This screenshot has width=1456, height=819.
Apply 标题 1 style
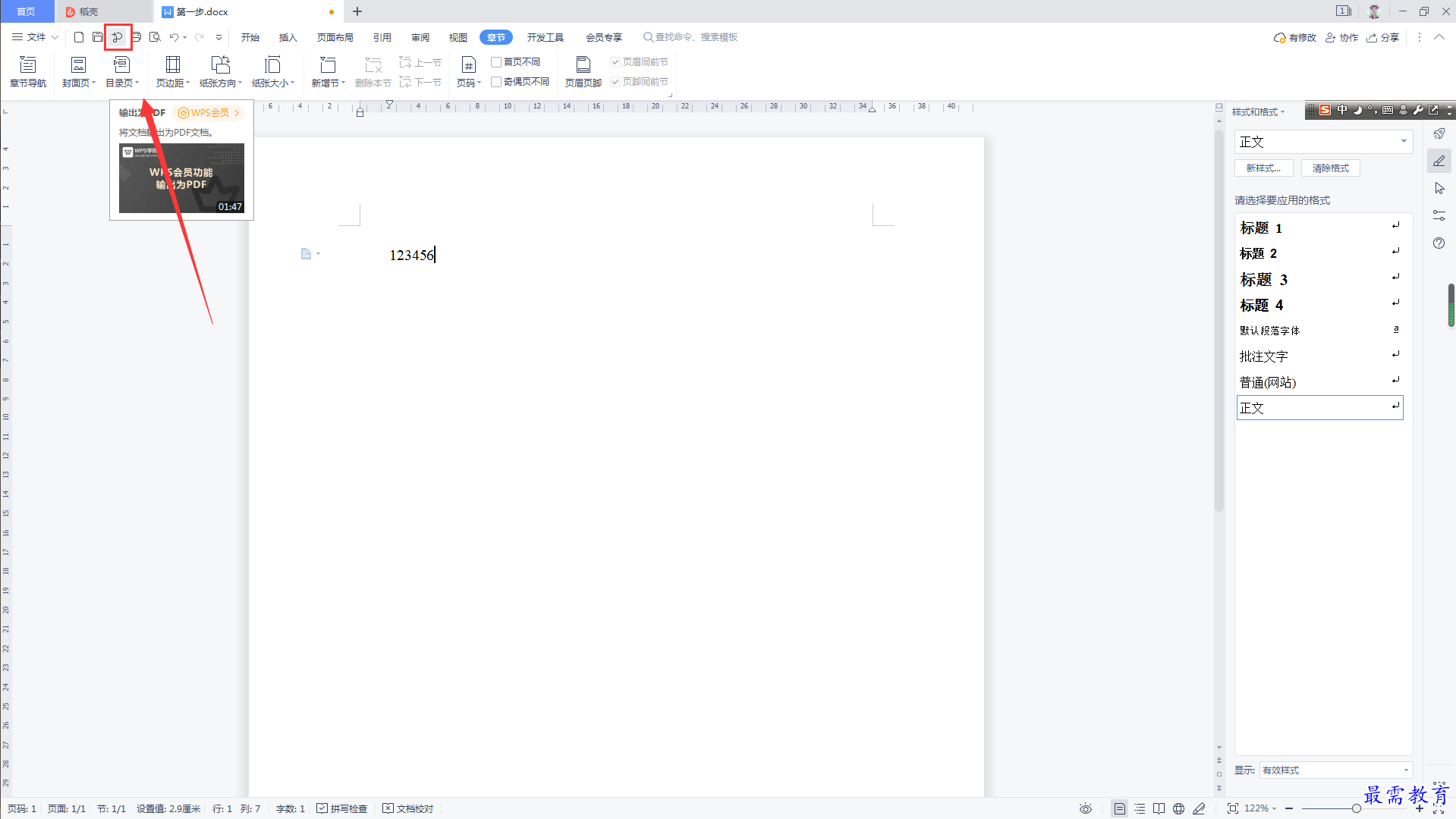[1319, 227]
